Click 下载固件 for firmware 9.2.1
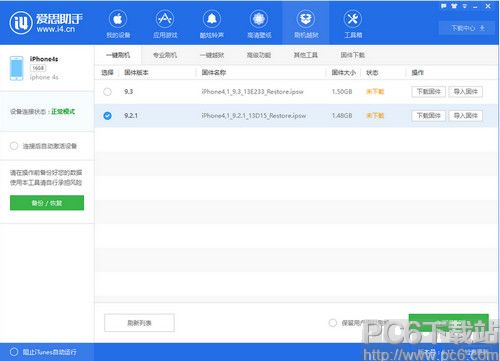Viewport: 500px width, 361px height. click(x=429, y=116)
